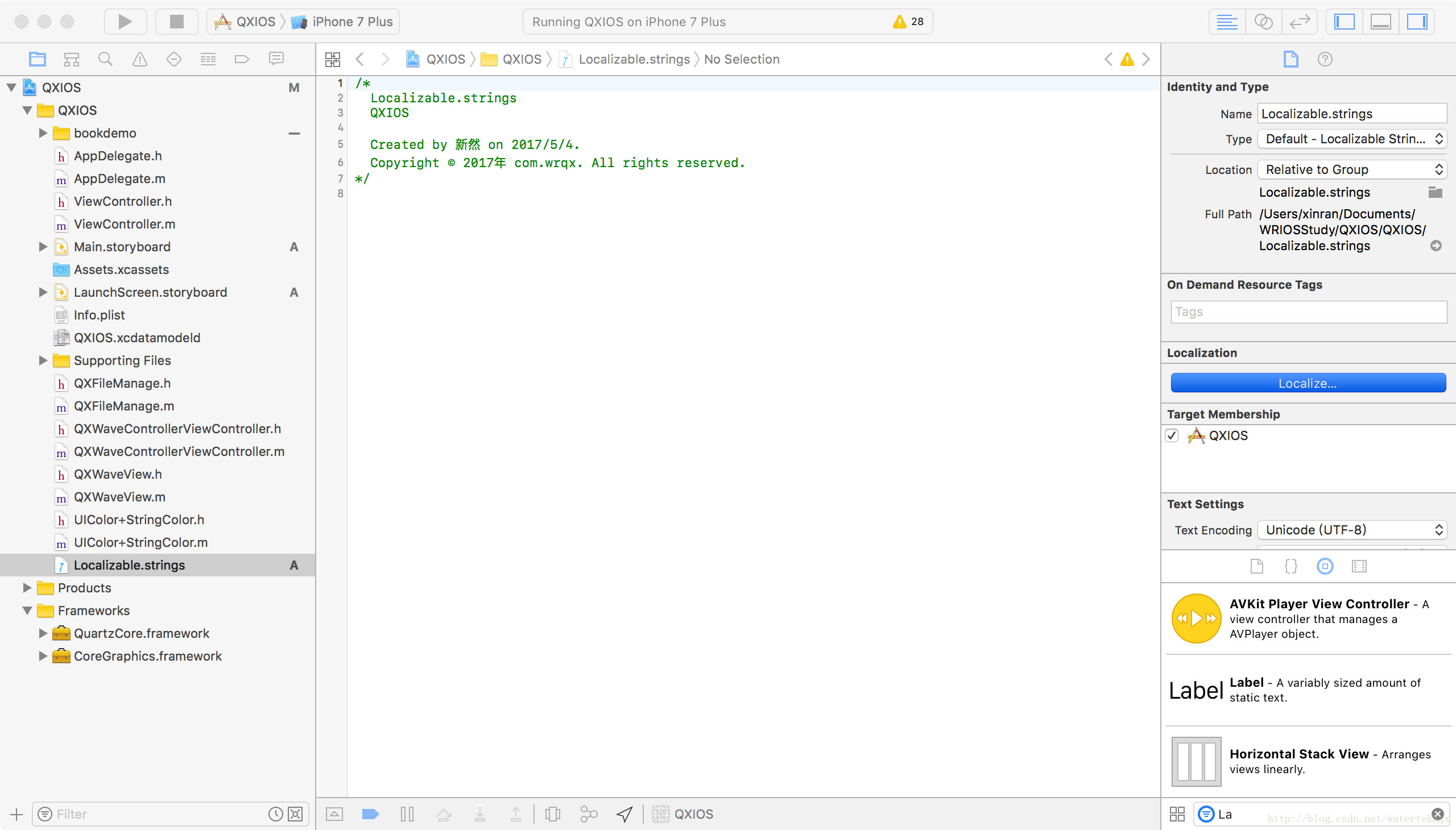The image size is (1456, 830).
Task: Expand the Products folder
Action: tap(27, 588)
